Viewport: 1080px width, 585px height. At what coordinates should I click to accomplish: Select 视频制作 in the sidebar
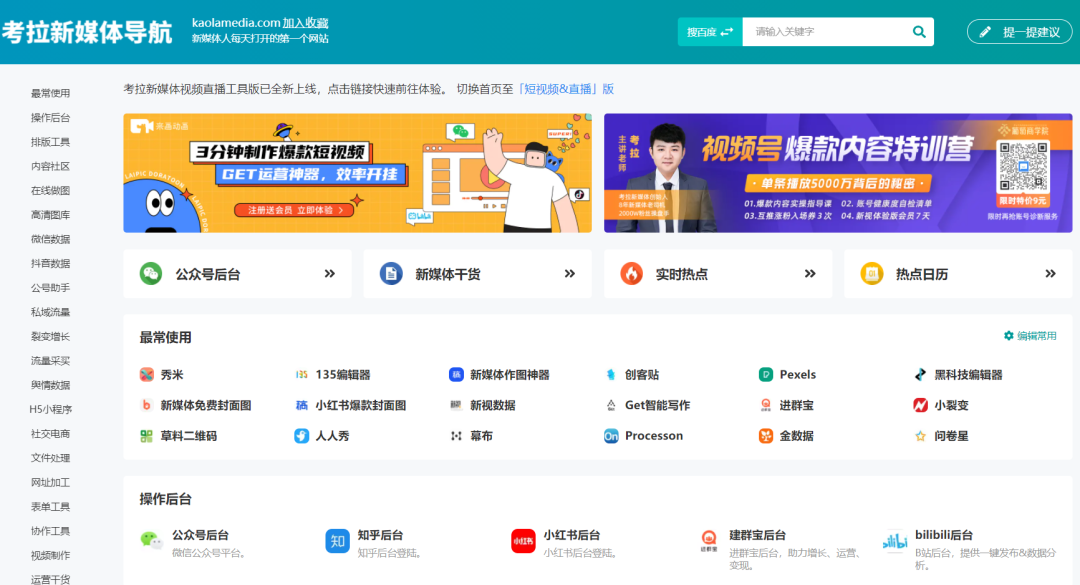(x=50, y=555)
